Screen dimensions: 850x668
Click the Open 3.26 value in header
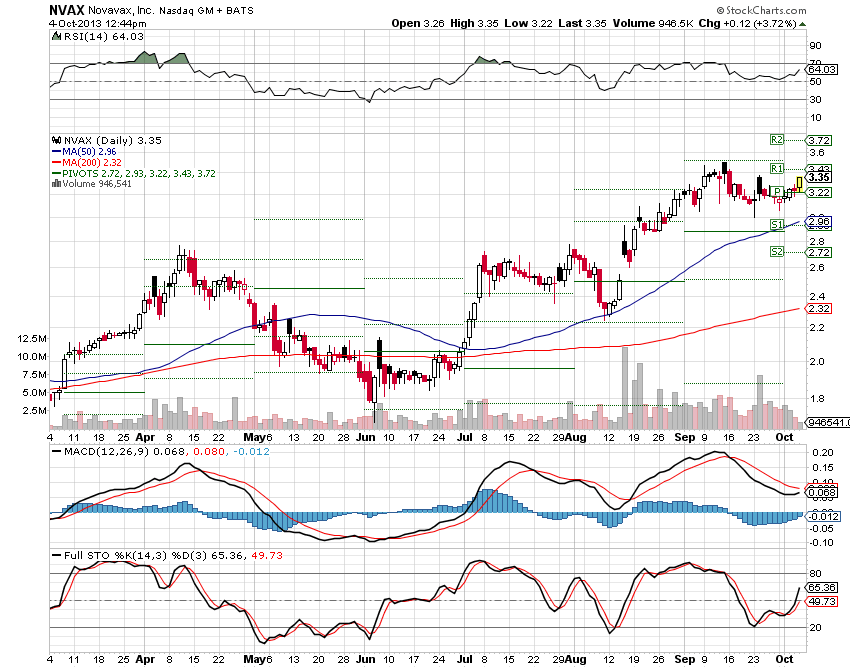[418, 23]
